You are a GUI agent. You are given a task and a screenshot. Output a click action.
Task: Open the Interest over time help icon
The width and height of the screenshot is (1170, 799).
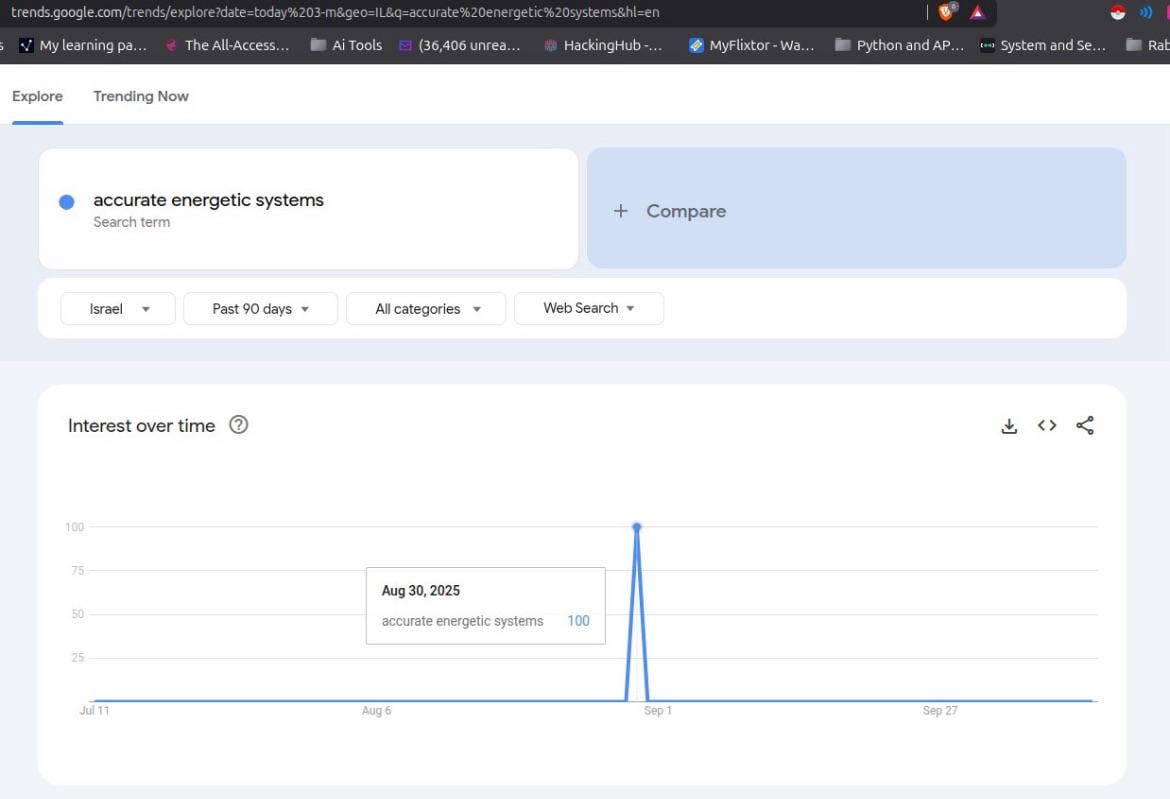point(239,424)
